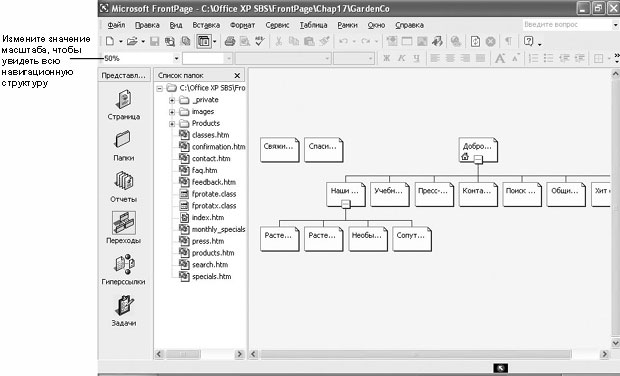
Task: Toggle the Folder List toolbar button
Action: (x=204, y=41)
